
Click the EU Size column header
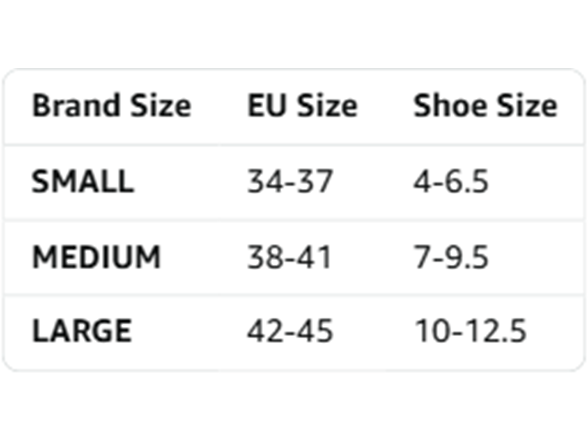(302, 106)
